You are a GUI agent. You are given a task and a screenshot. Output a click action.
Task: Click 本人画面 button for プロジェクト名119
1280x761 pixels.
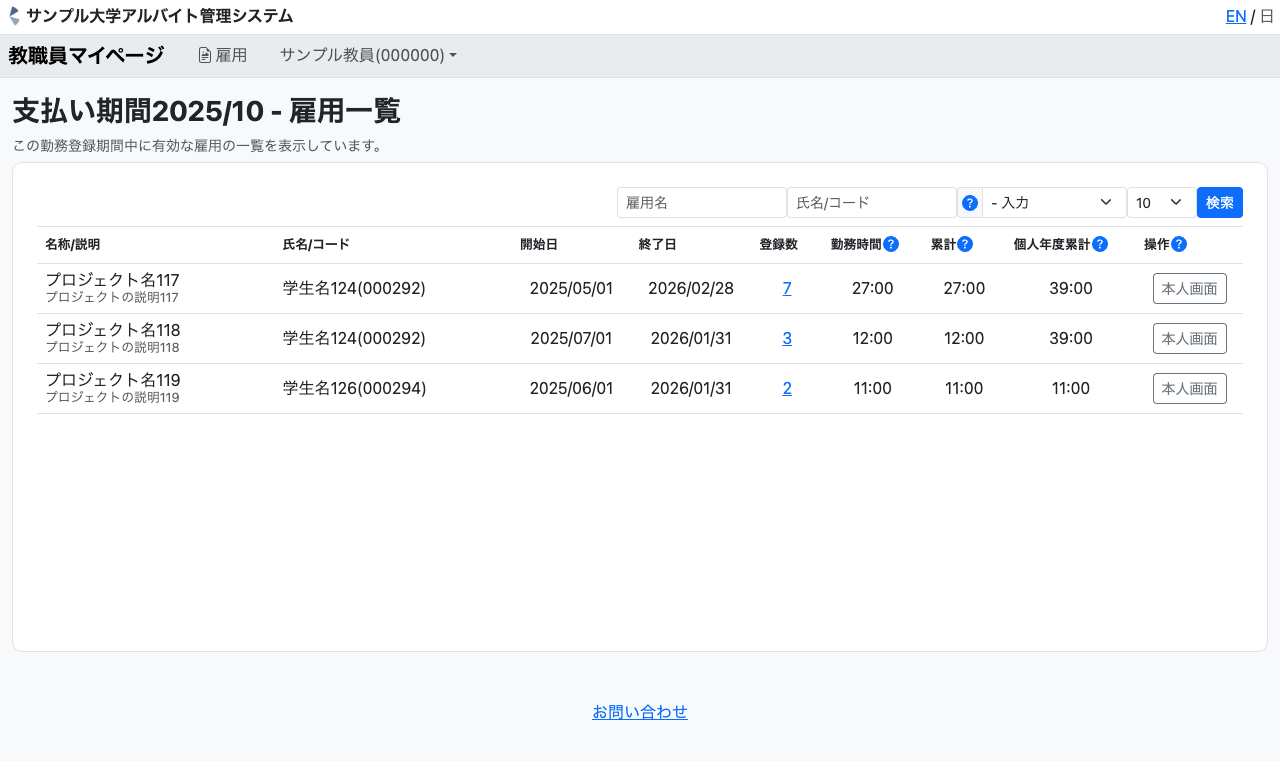click(x=1189, y=388)
